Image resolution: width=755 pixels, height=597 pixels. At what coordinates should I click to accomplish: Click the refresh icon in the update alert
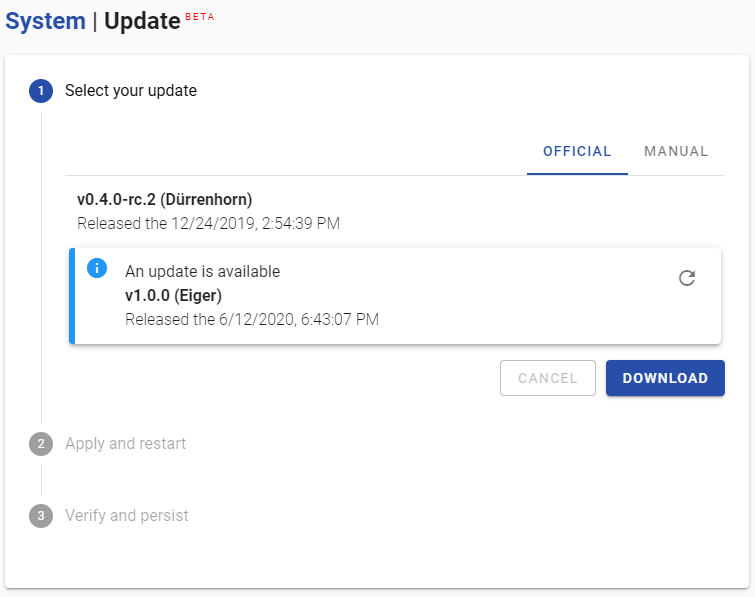click(687, 278)
